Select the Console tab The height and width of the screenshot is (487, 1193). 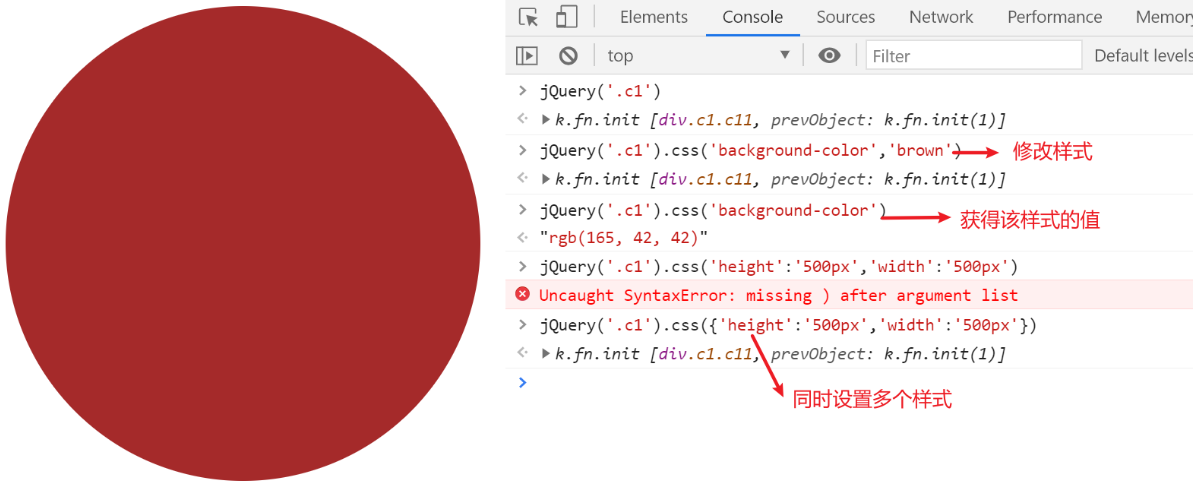tap(752, 17)
